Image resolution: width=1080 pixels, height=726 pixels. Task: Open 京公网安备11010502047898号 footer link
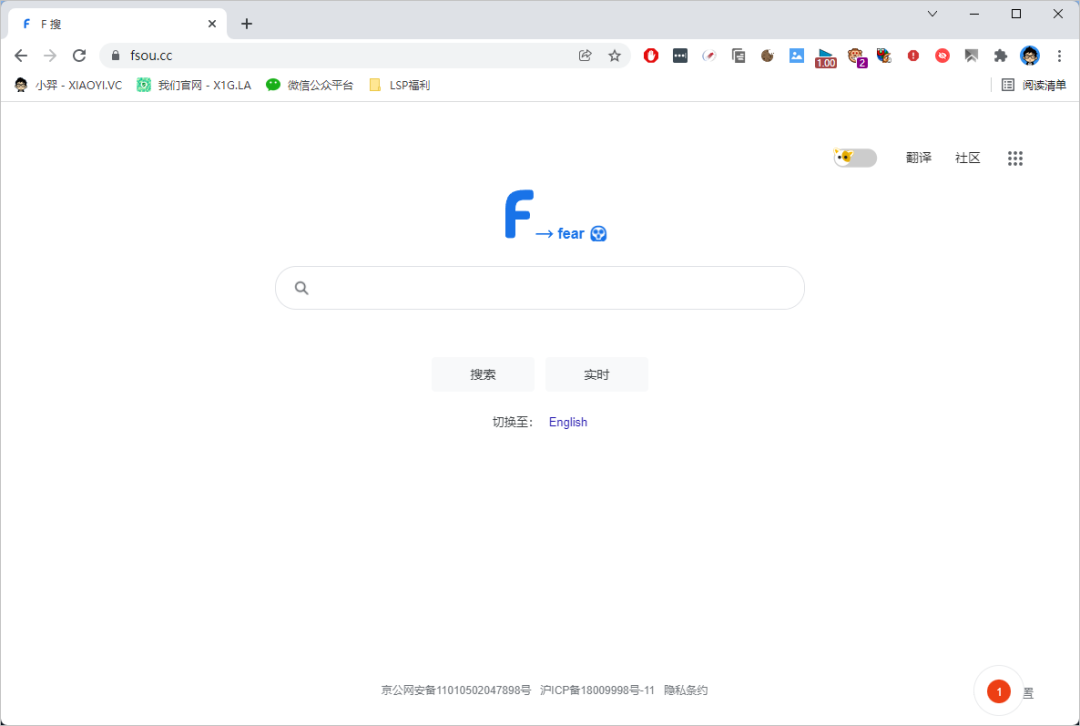click(x=456, y=690)
